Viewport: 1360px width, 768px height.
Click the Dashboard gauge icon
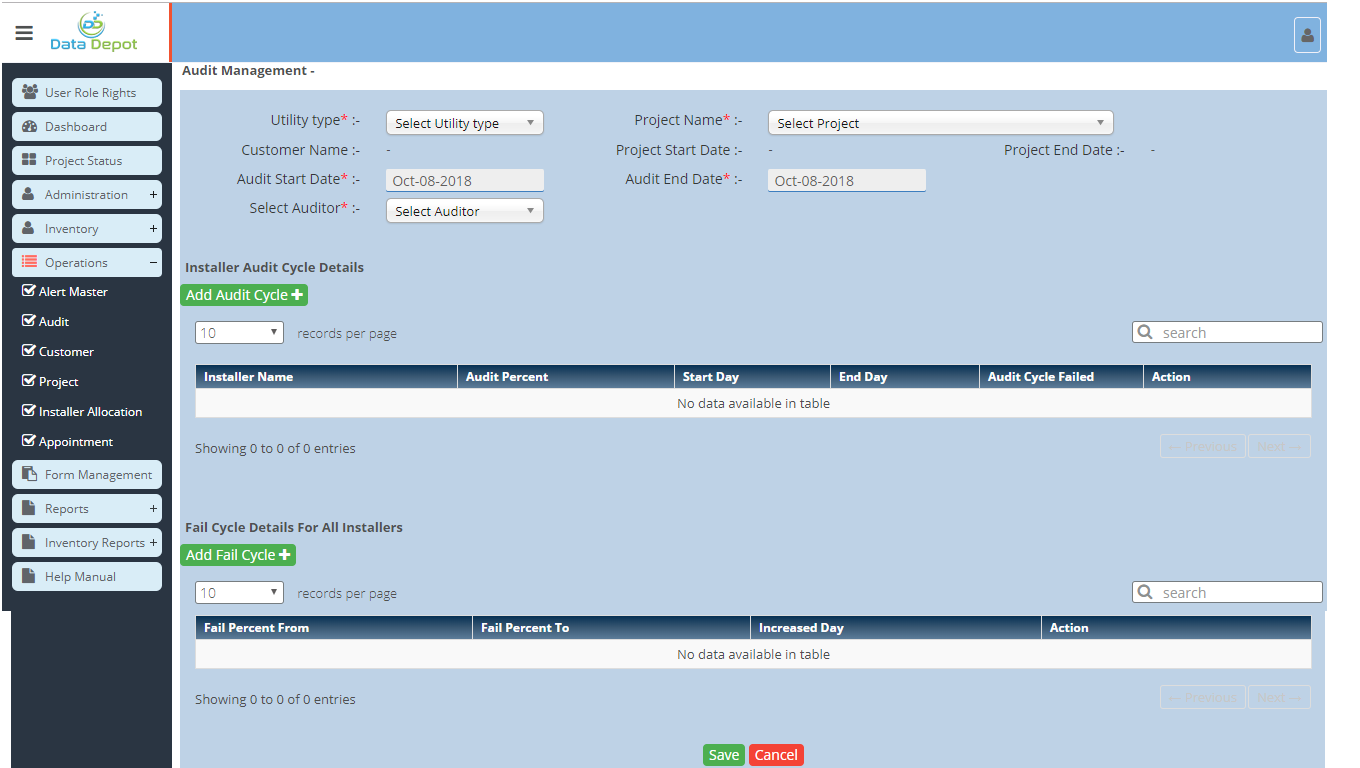[x=29, y=127]
